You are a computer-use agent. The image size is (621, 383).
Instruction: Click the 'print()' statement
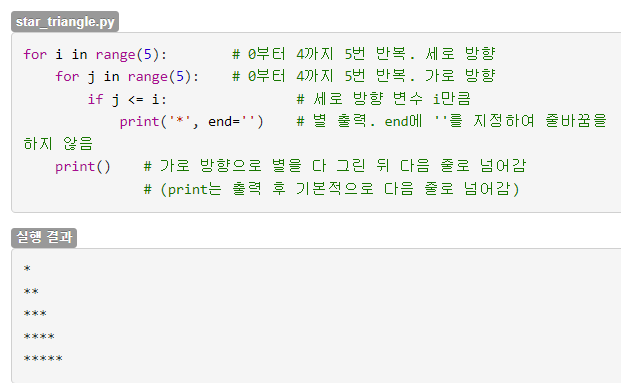pos(83,166)
